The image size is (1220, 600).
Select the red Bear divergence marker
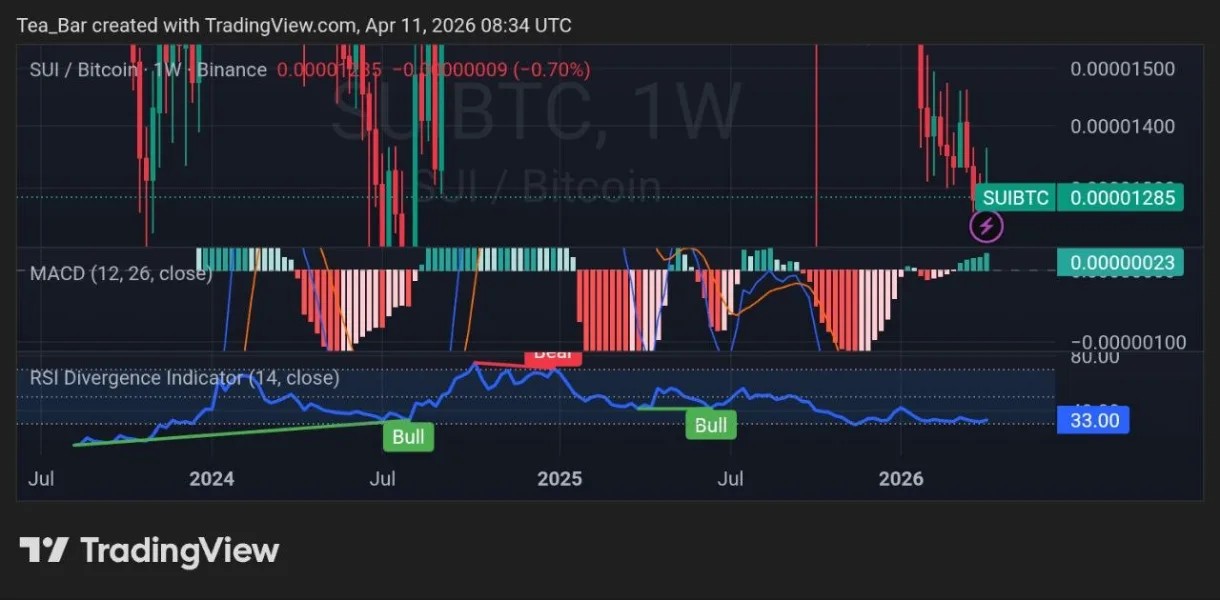pyautogui.click(x=553, y=355)
